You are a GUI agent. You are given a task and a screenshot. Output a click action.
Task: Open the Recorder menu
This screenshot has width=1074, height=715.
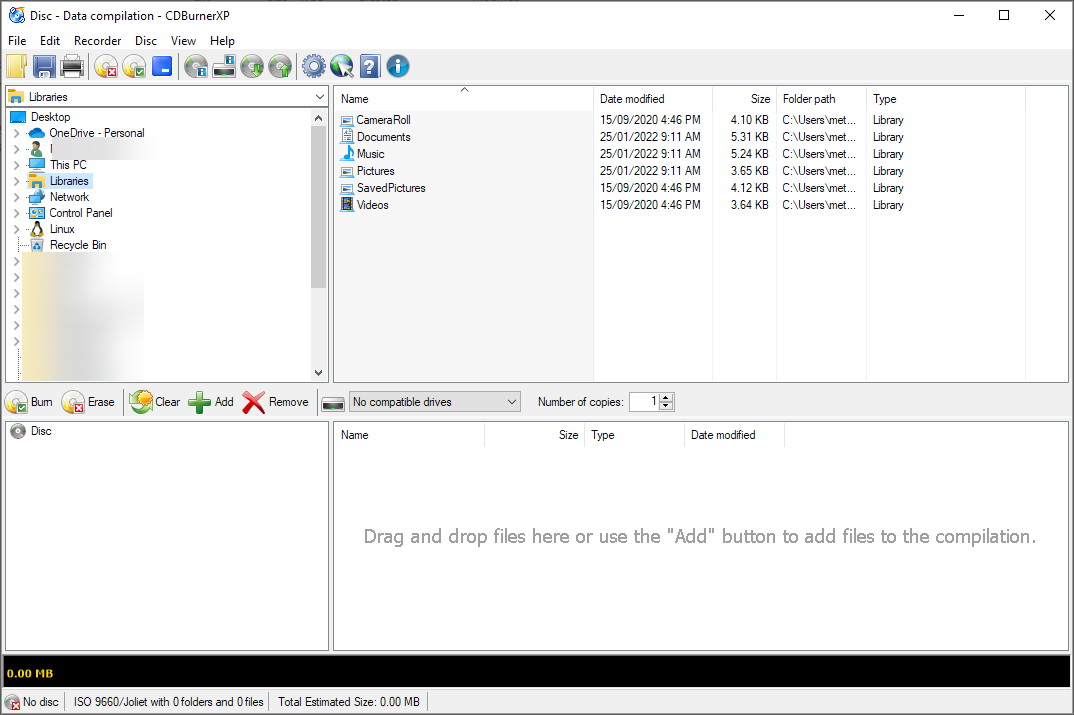pyautogui.click(x=97, y=41)
